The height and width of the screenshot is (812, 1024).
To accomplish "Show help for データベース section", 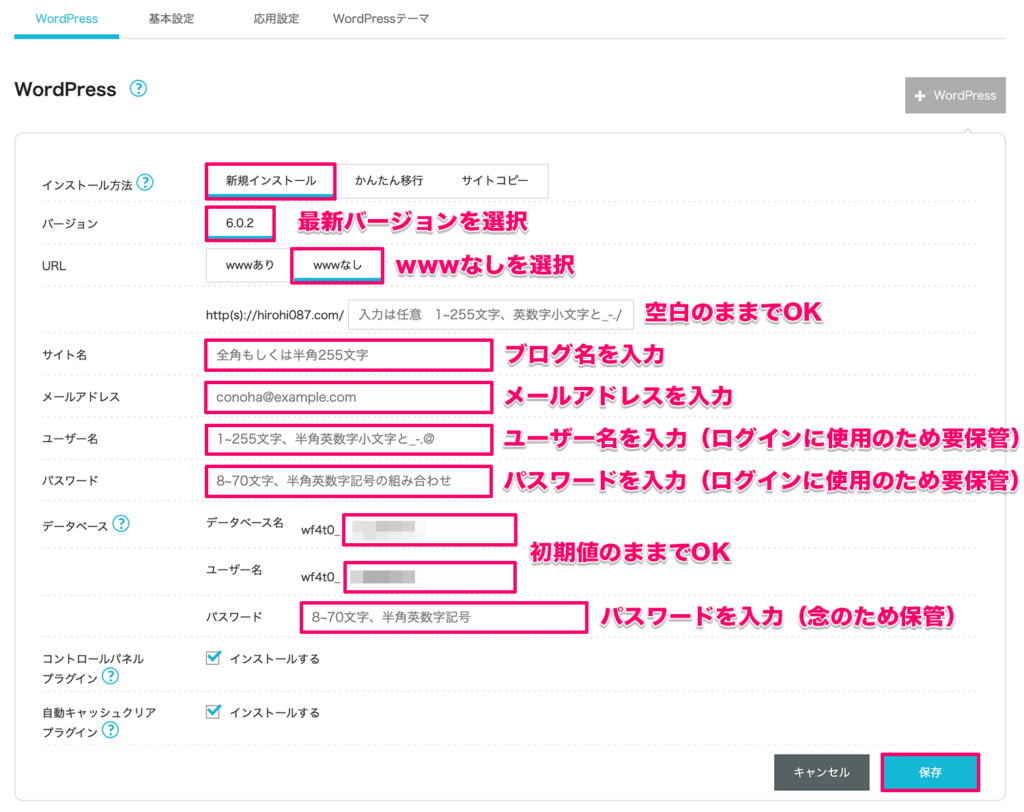I will click(121, 524).
